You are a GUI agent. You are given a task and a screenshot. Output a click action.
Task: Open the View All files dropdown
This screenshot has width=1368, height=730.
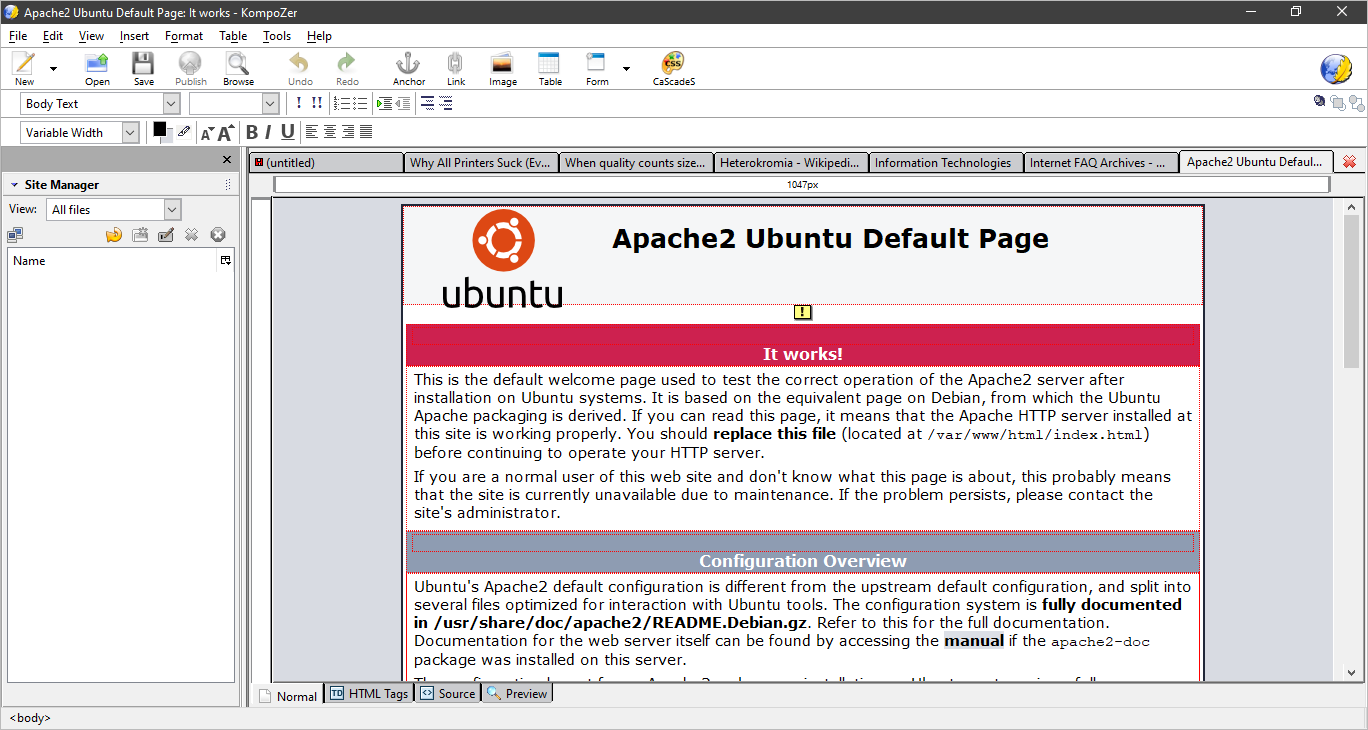pos(113,210)
